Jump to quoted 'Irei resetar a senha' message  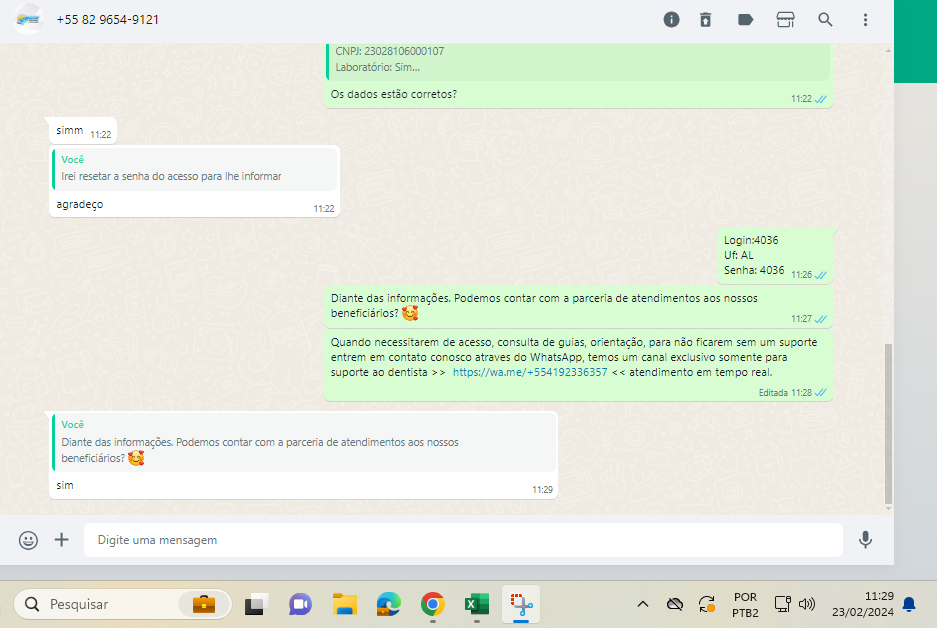coord(195,168)
